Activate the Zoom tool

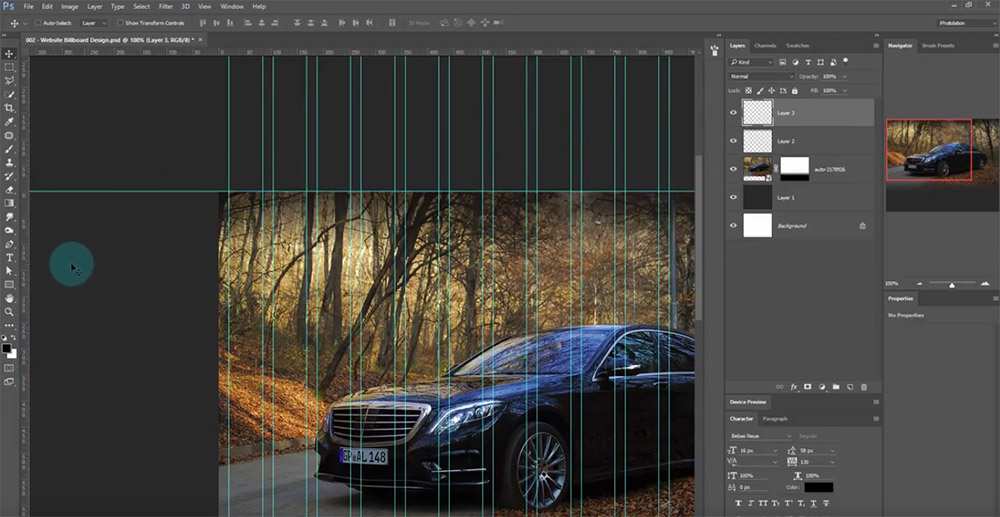coord(9,312)
